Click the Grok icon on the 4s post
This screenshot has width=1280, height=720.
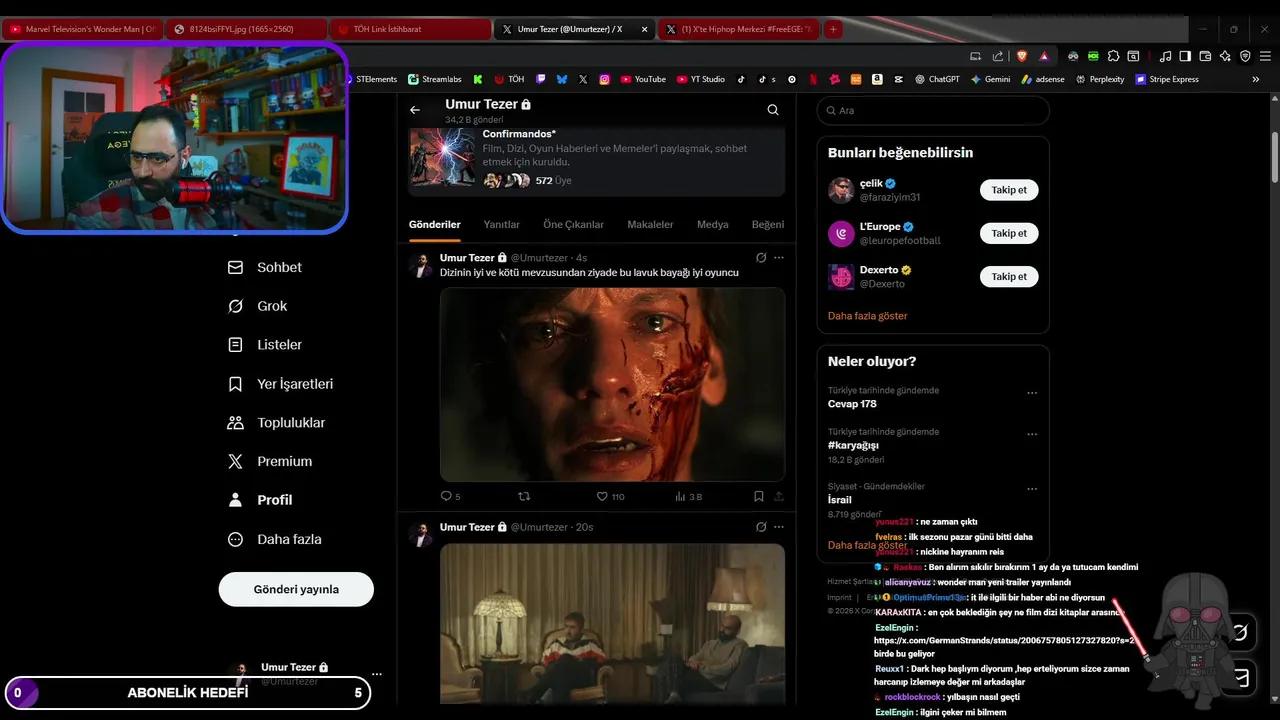[x=761, y=258]
